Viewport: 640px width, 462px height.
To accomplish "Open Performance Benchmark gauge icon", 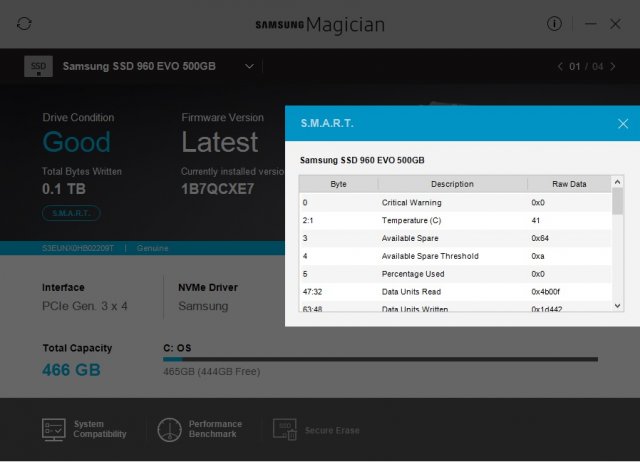I will pyautogui.click(x=169, y=430).
